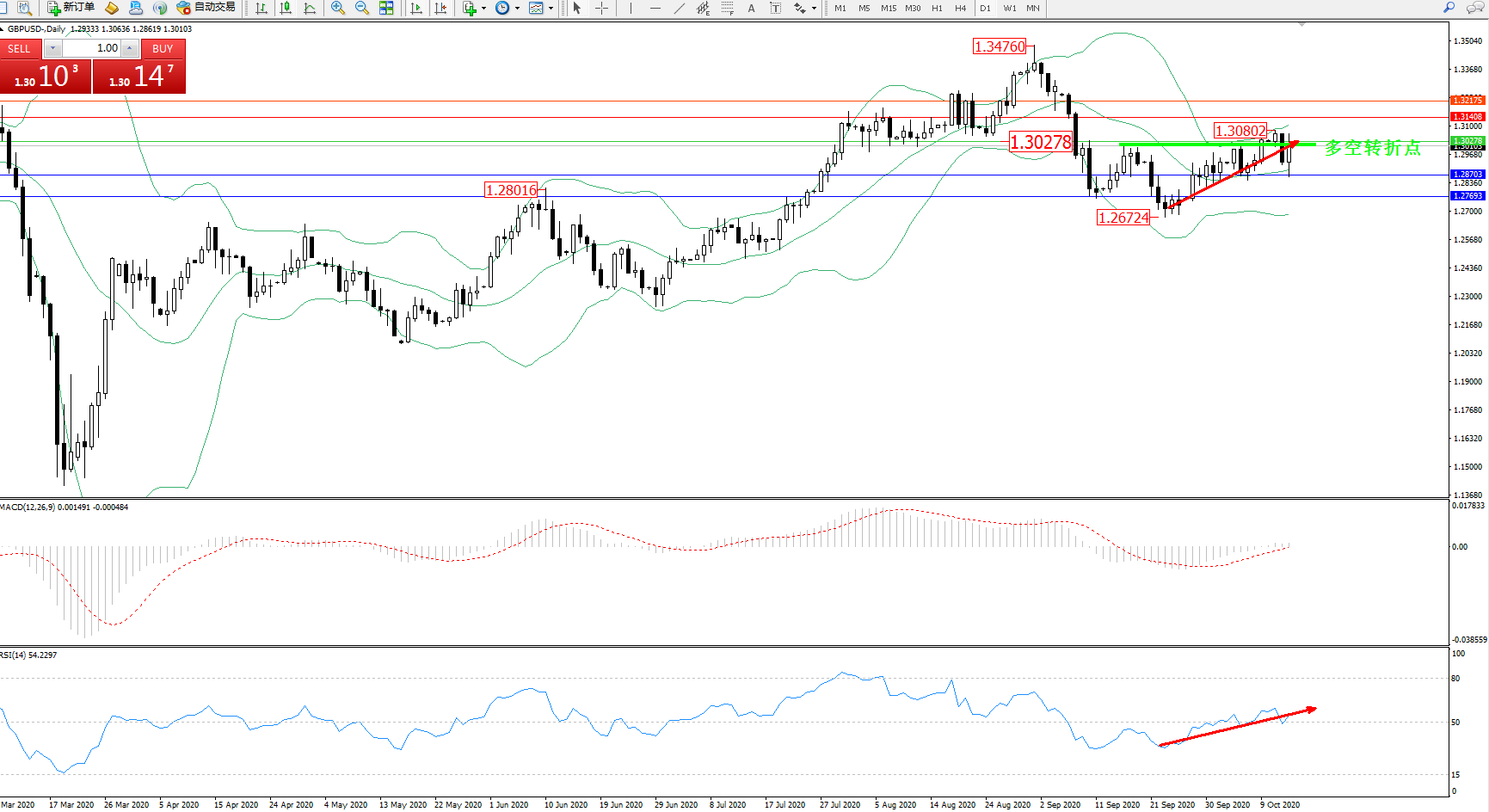
Task: Expand the indicators list dropdown arrow
Action: 483,9
